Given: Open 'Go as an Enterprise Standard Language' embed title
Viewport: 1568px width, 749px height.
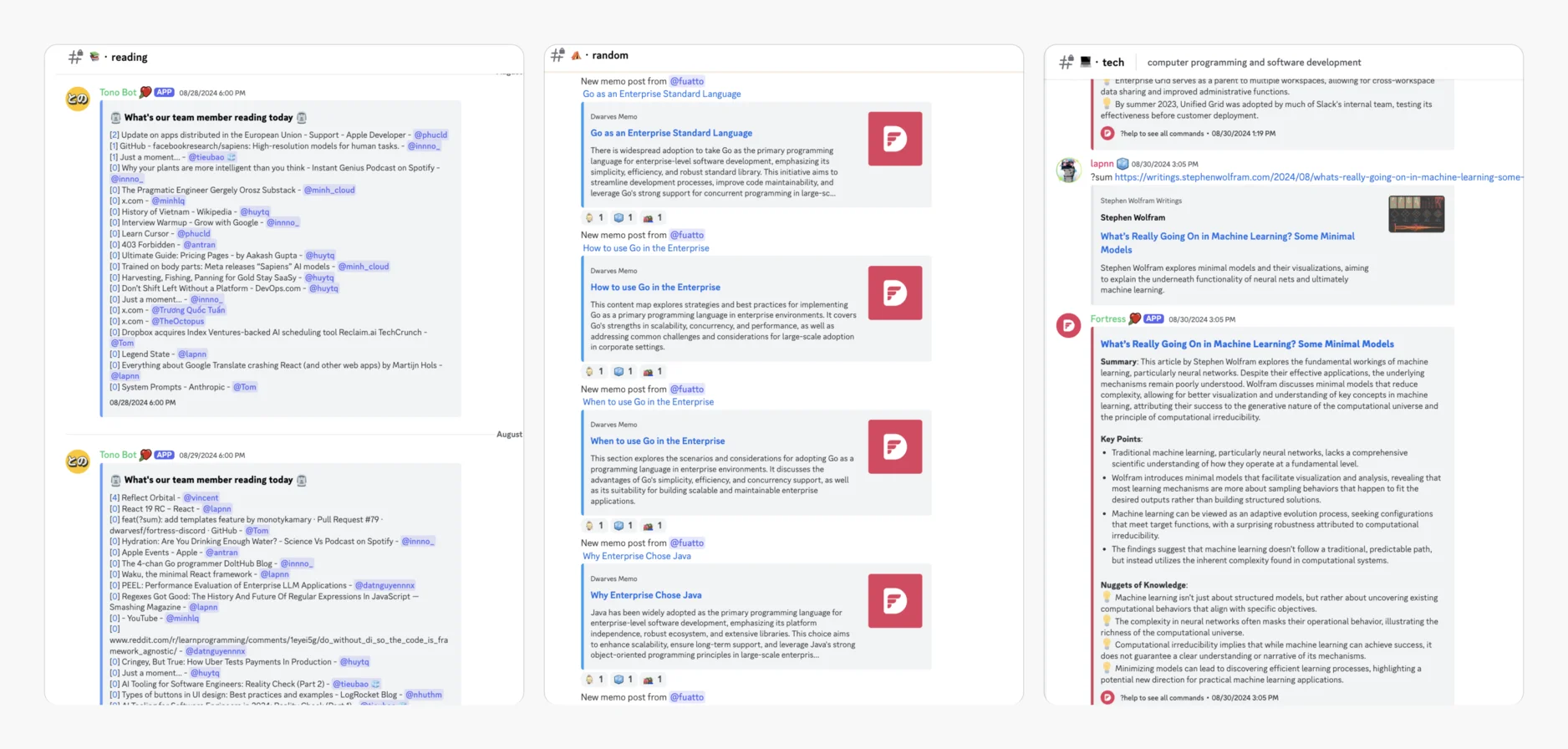Looking at the screenshot, I should point(671,133).
